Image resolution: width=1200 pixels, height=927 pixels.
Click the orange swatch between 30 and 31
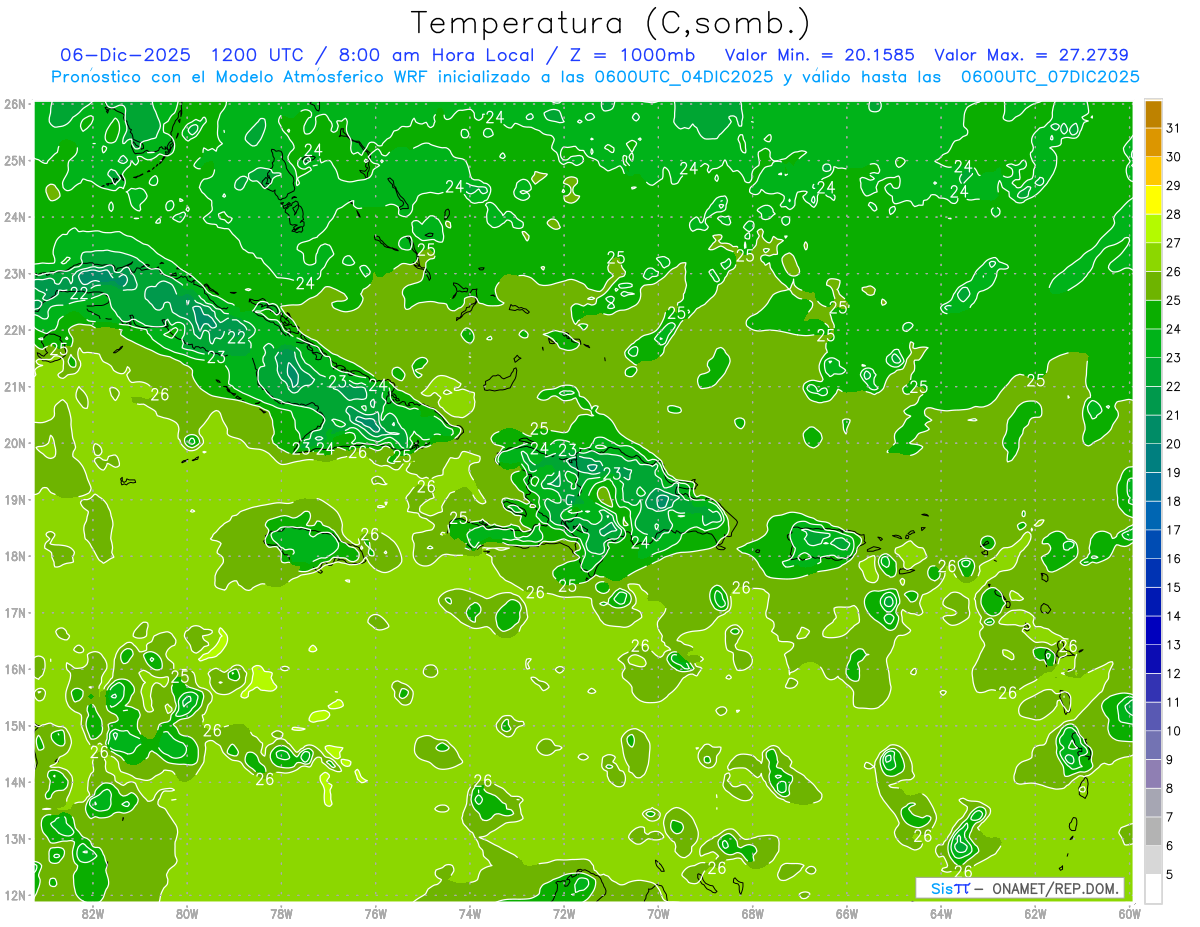pyautogui.click(x=1154, y=143)
